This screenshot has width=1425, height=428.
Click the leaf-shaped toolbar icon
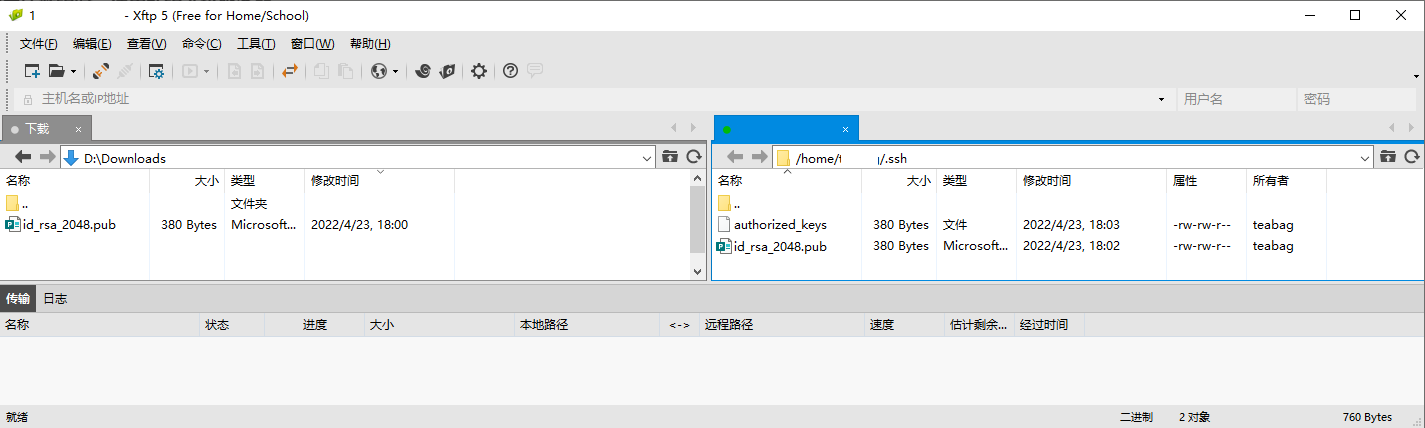pos(448,71)
